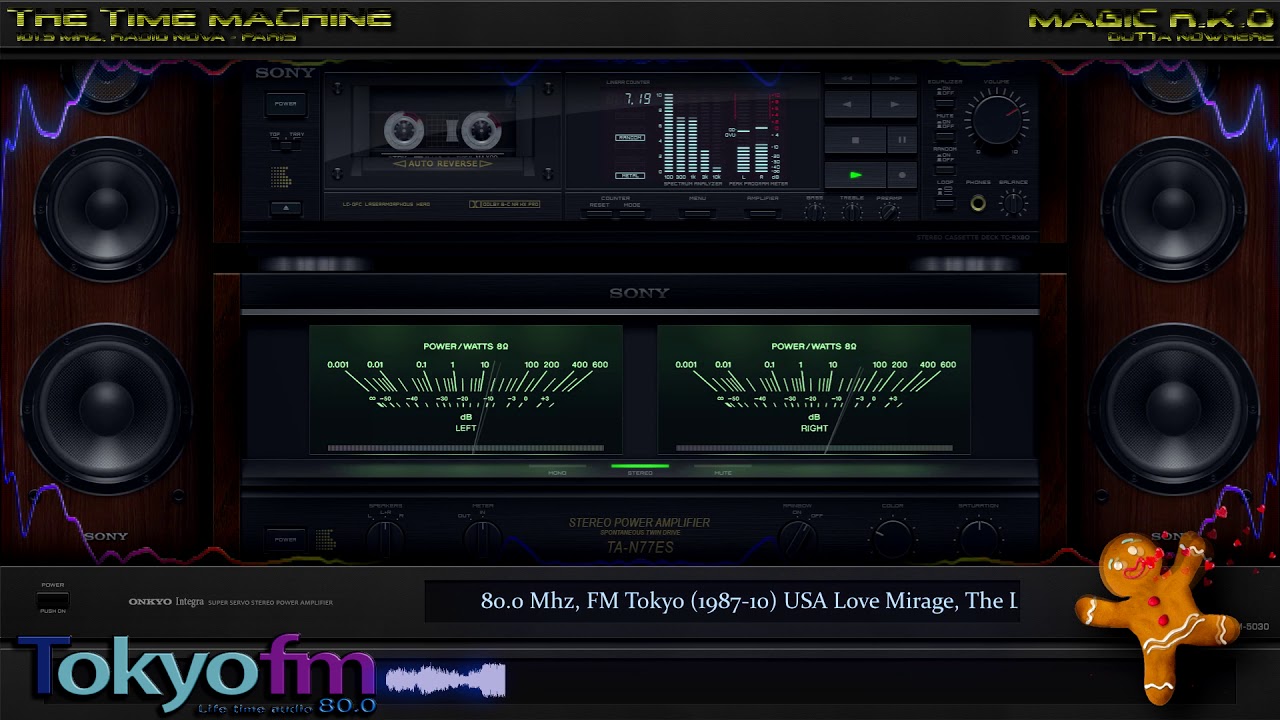Click the green play button
Screen dimensions: 1280x720
[x=855, y=175]
